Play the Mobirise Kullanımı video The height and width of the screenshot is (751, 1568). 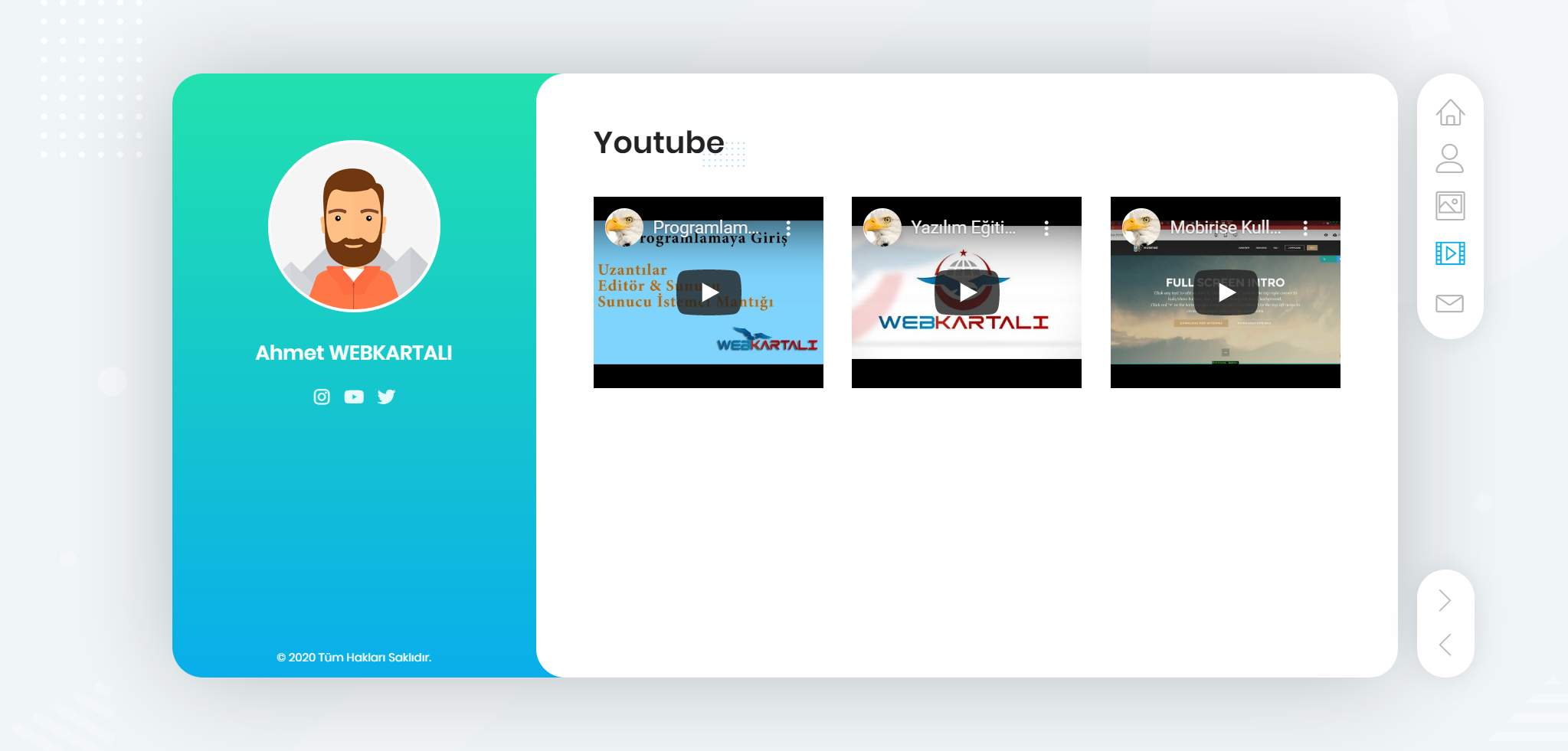pyautogui.click(x=1226, y=292)
